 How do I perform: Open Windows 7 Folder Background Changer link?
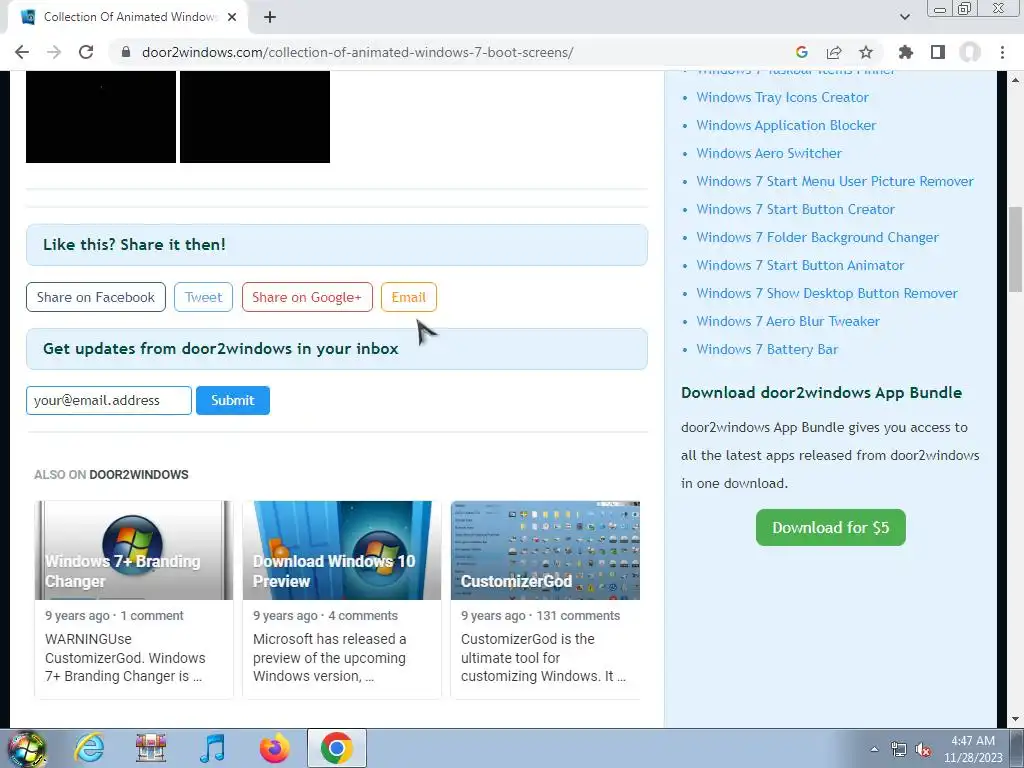[x=818, y=238]
